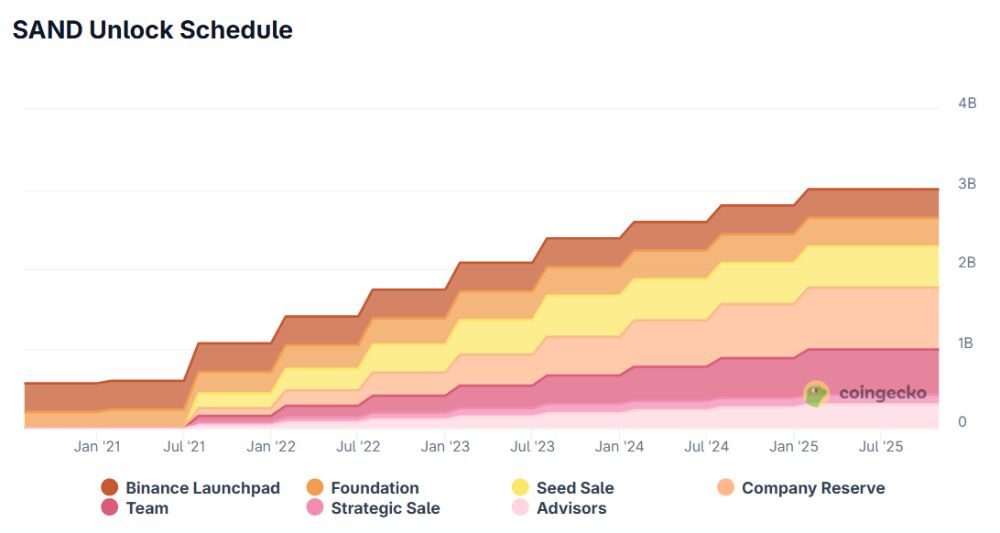
Task: Click the Advisors light pink legend dot
Action: tap(520, 508)
